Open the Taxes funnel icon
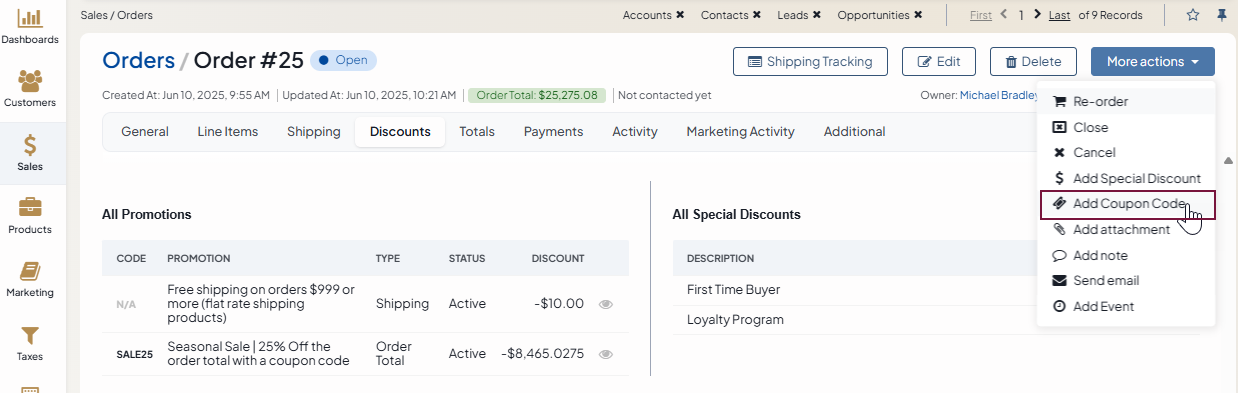 (x=30, y=335)
